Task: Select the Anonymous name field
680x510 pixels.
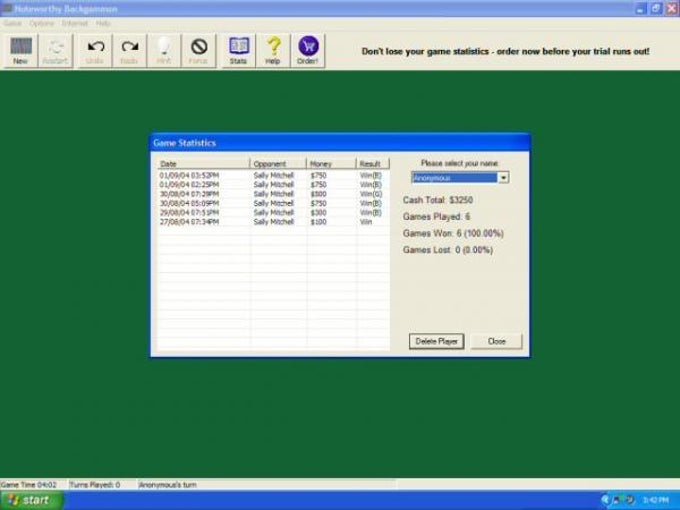Action: click(454, 177)
